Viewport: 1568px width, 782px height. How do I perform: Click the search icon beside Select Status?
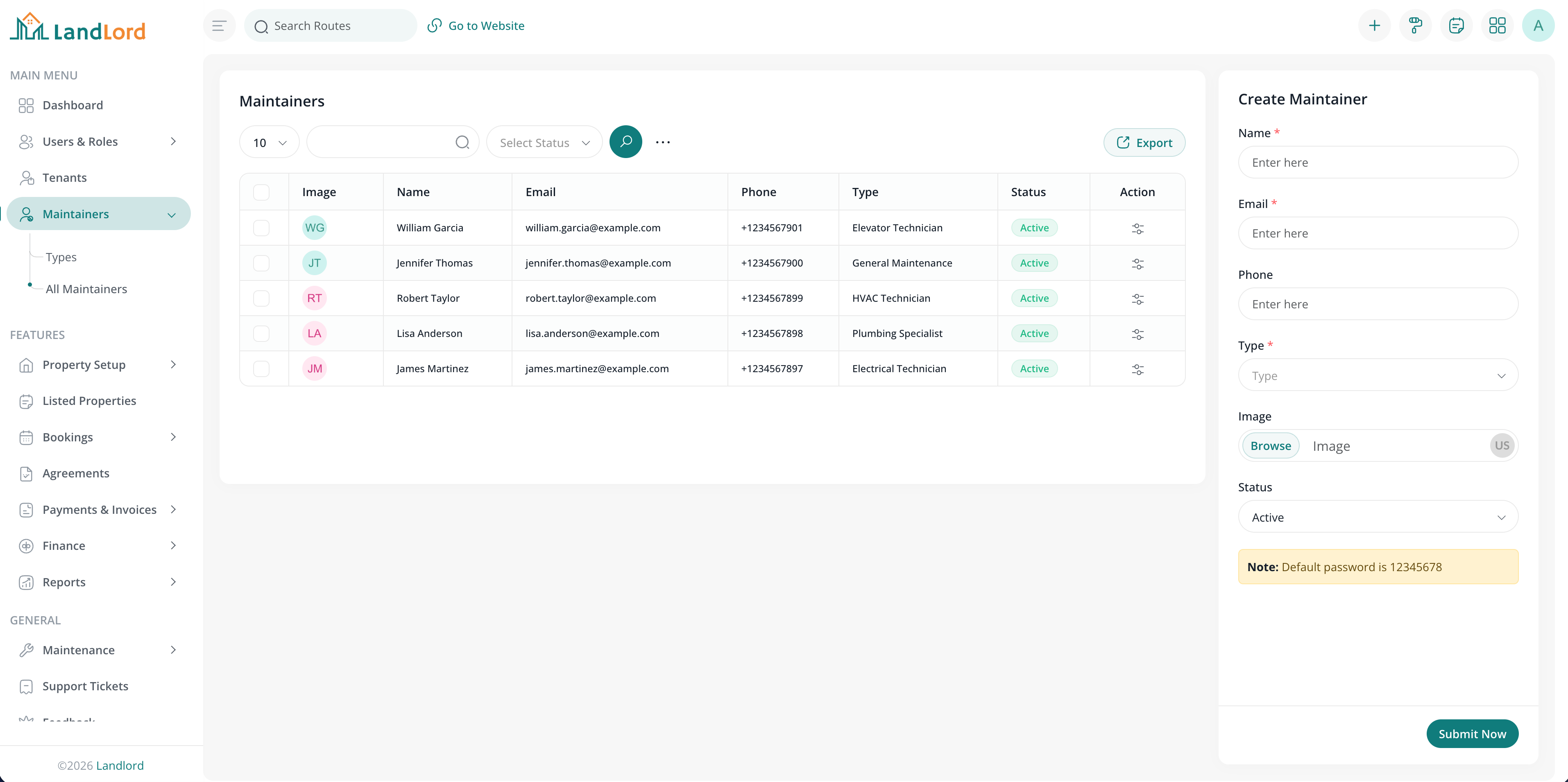point(626,141)
